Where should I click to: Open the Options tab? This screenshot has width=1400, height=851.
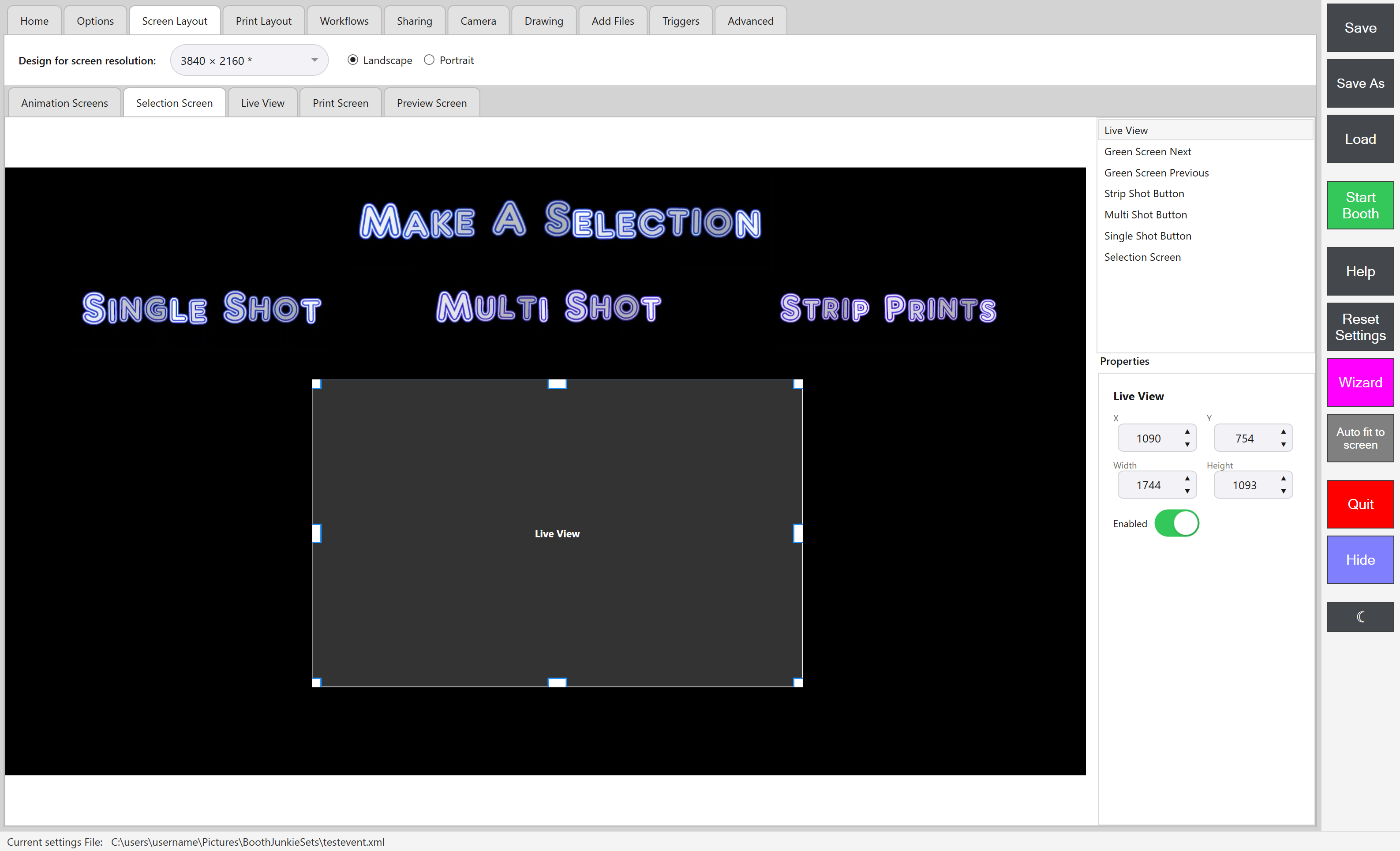click(95, 21)
